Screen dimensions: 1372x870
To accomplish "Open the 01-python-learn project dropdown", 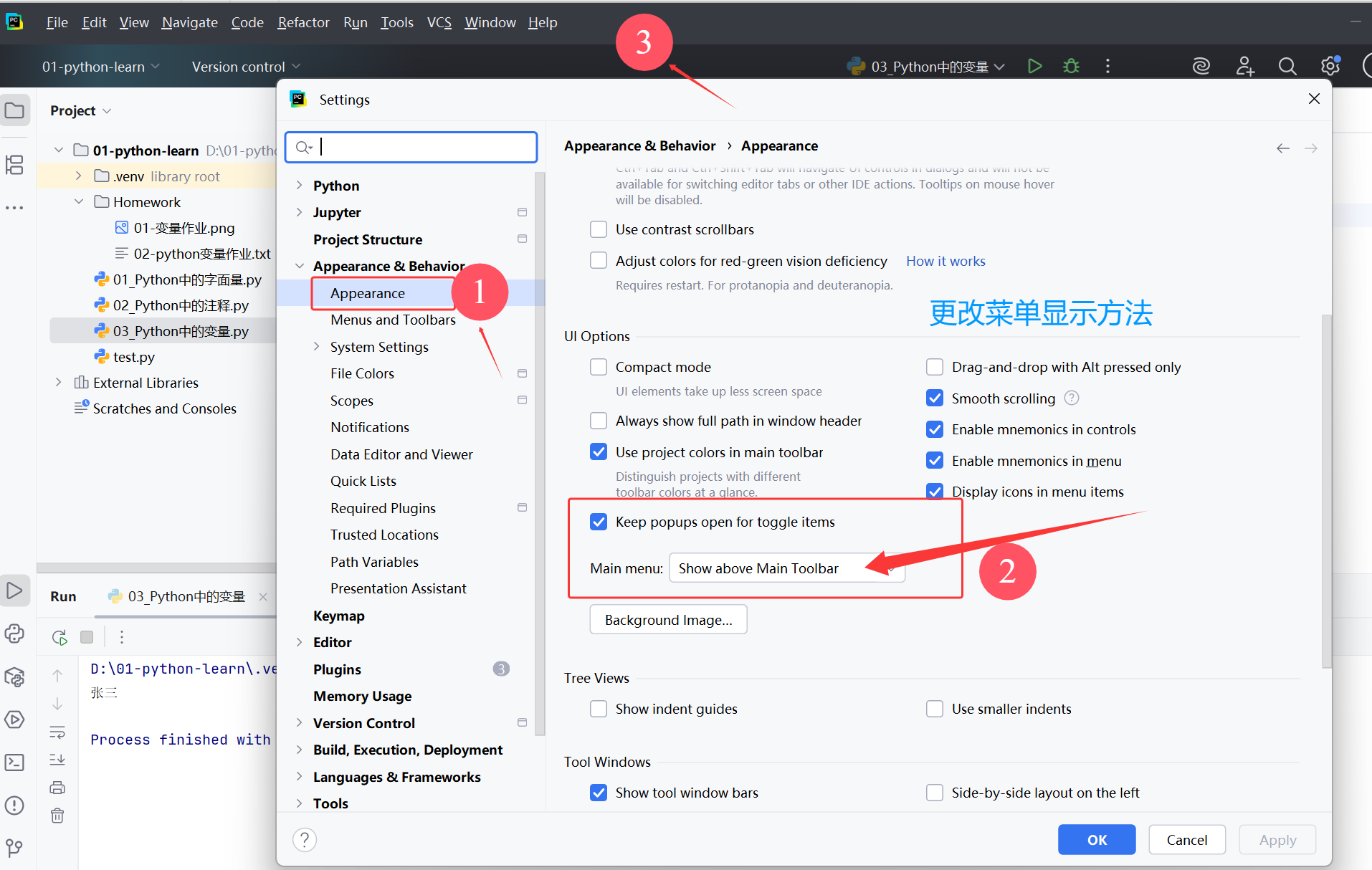I will click(100, 67).
